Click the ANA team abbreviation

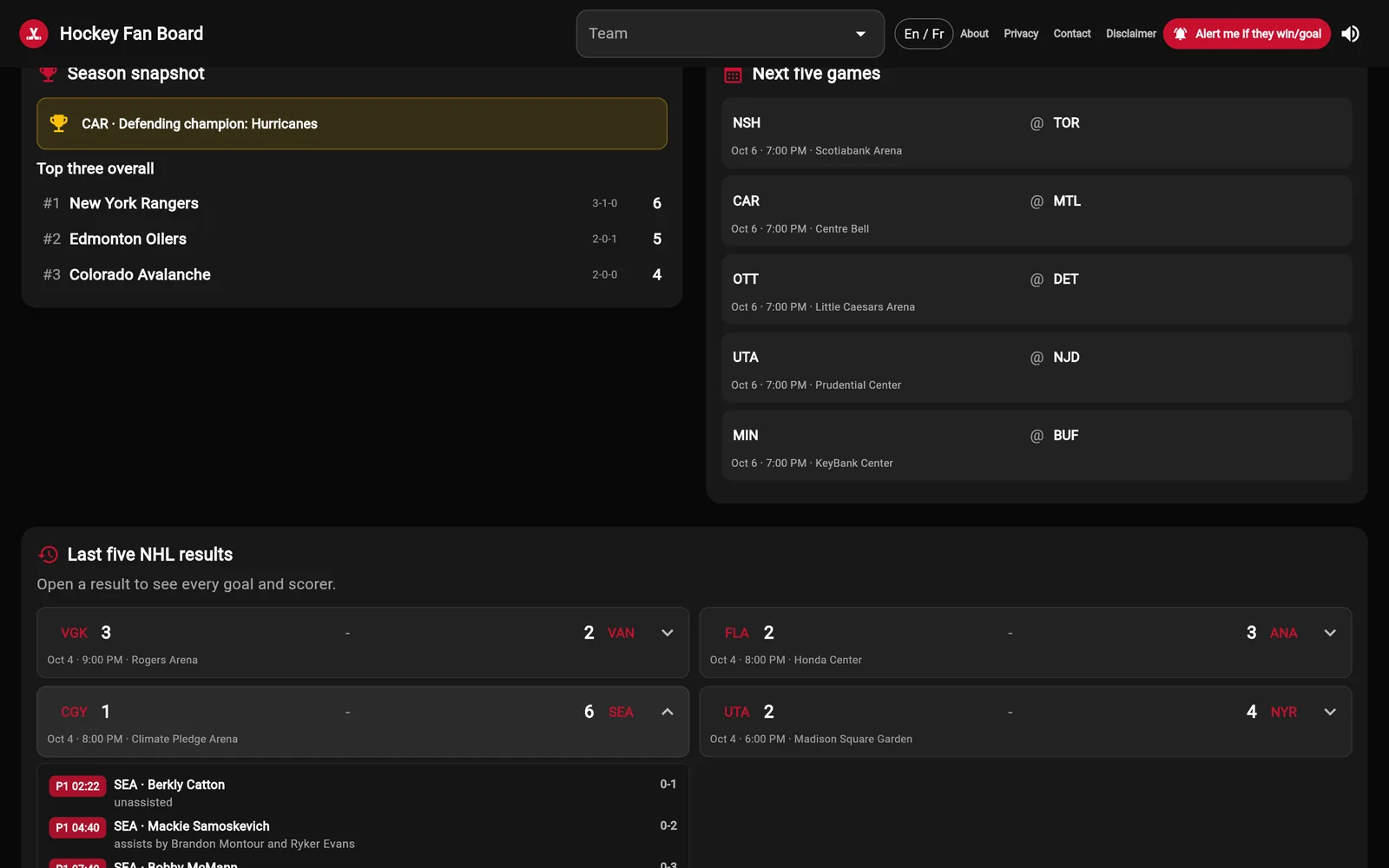(x=1283, y=634)
